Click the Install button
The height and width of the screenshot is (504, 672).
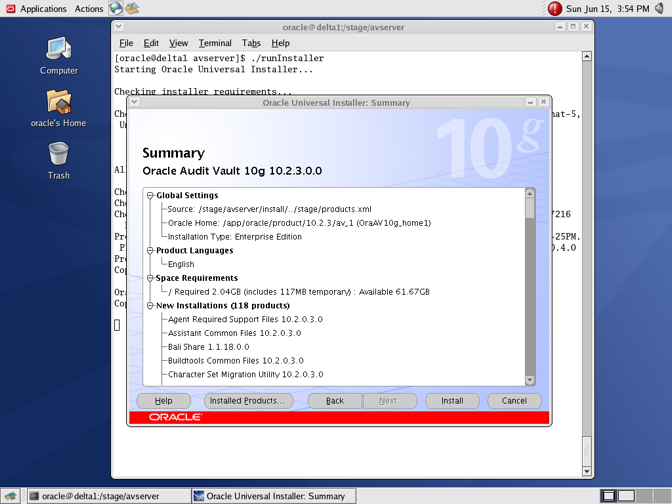[452, 401]
